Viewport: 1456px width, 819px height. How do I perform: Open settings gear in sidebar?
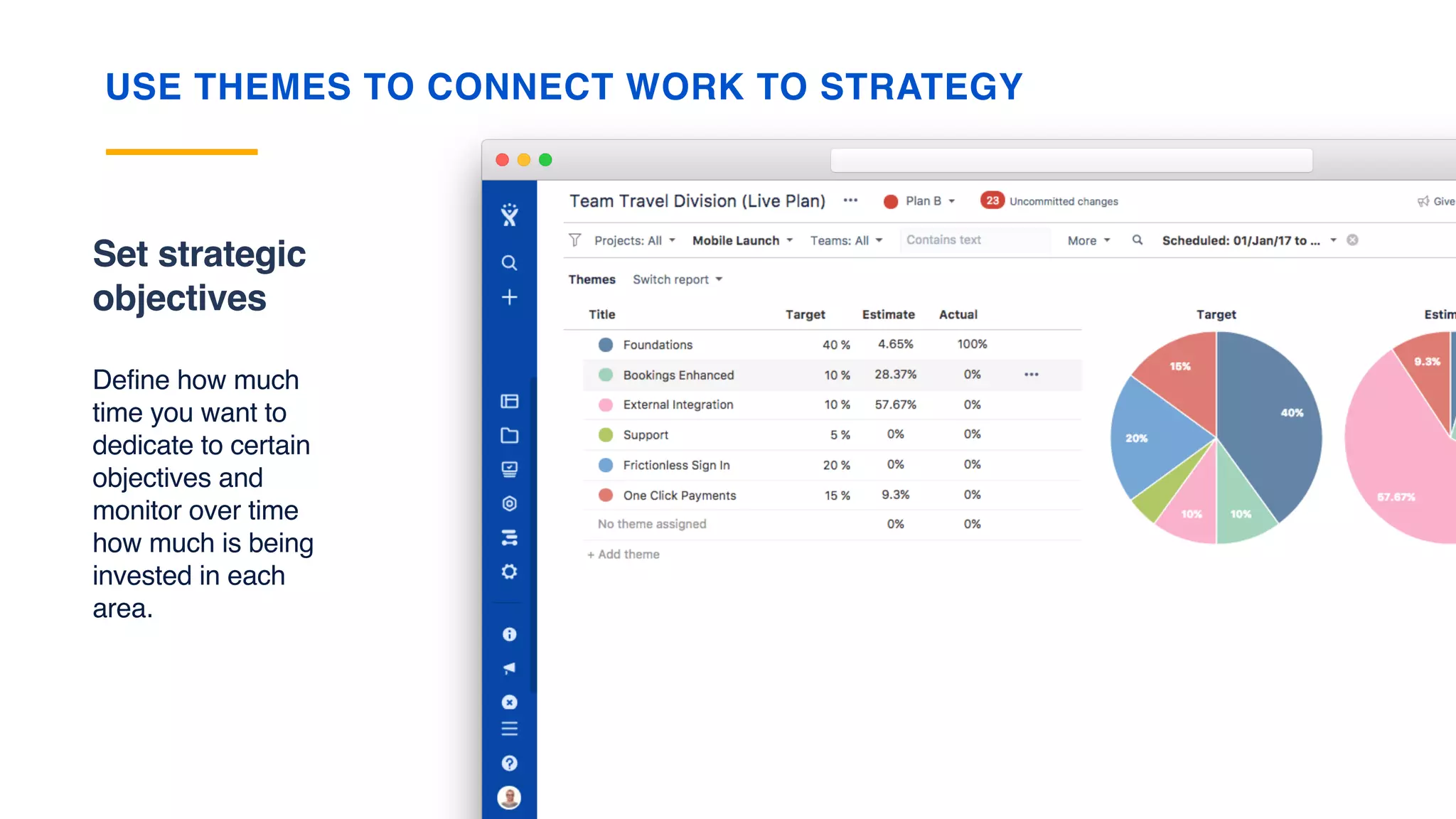point(509,572)
